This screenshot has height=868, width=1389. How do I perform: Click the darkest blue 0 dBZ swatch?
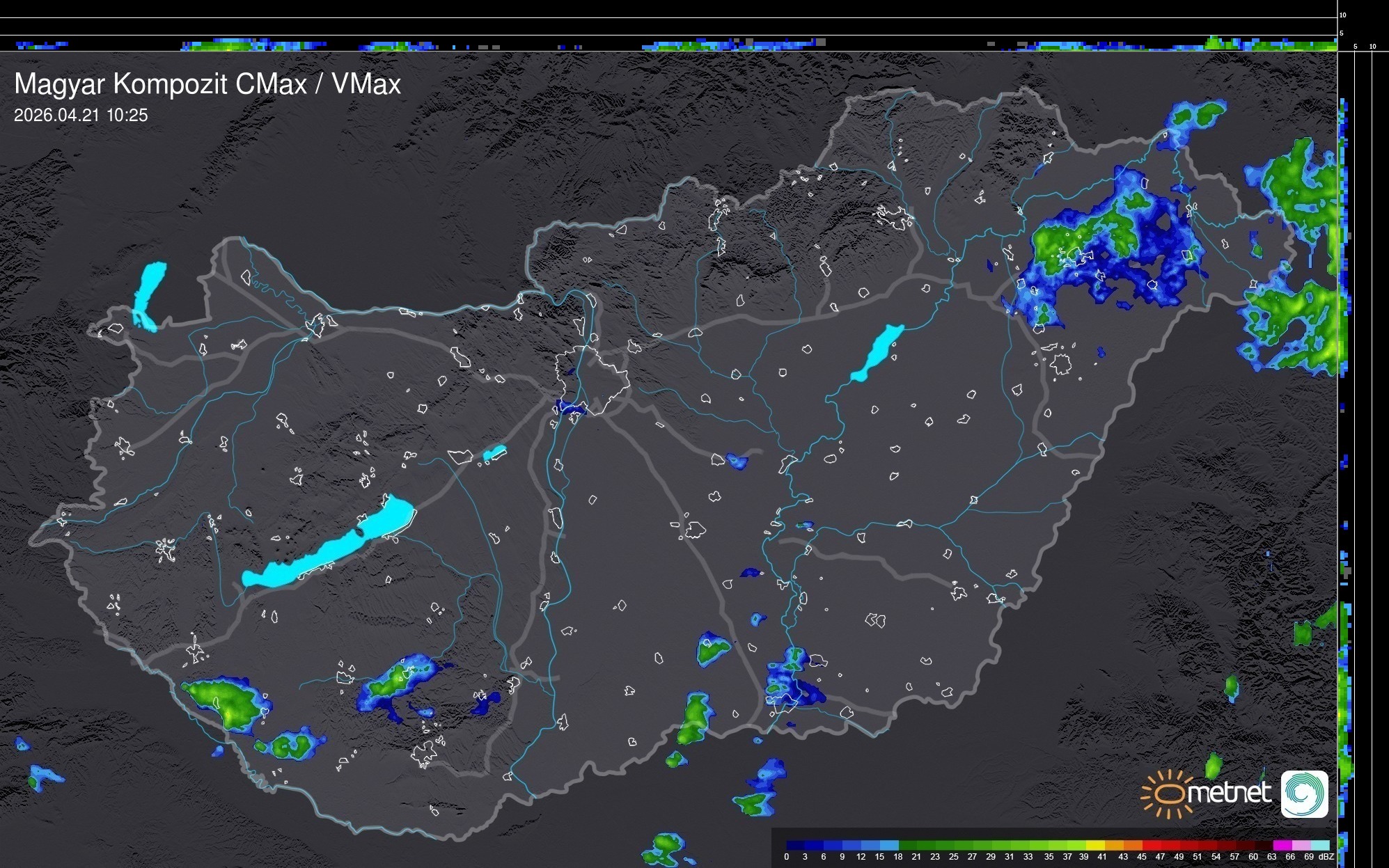pos(795,845)
